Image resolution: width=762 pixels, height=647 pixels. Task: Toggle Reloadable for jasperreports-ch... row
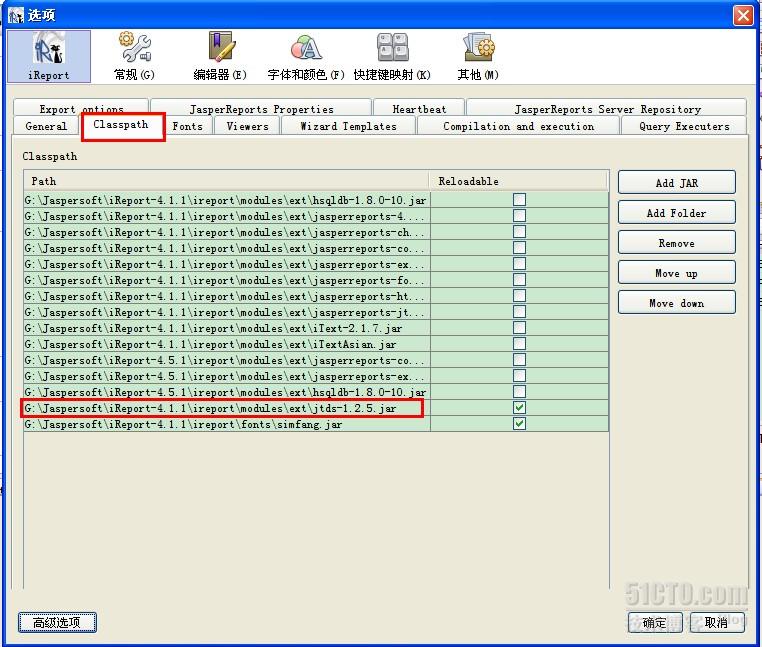(520, 232)
